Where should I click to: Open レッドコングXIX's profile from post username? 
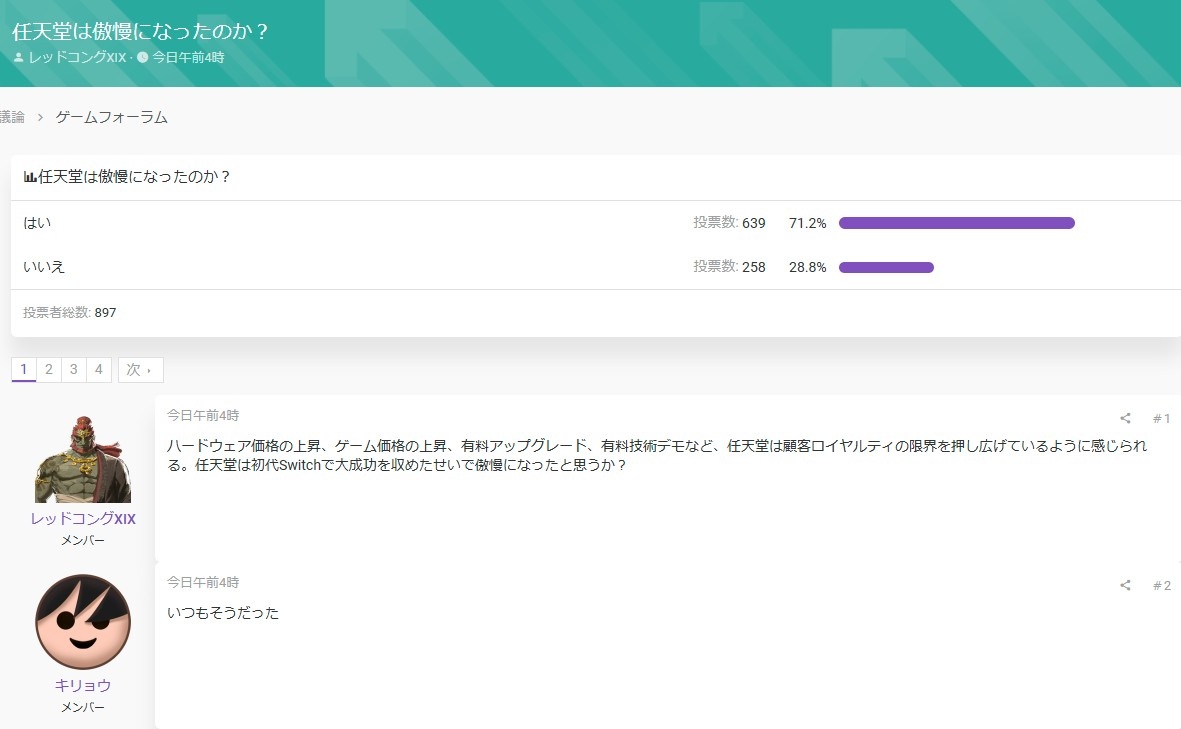tap(83, 519)
